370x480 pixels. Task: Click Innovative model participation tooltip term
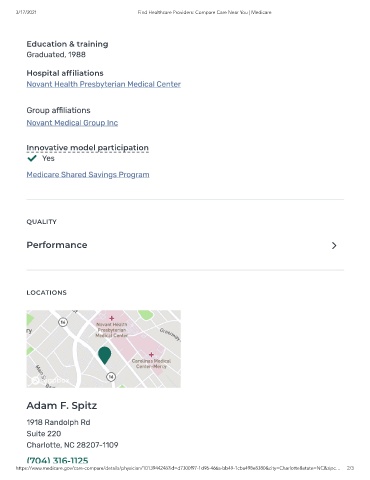87,147
